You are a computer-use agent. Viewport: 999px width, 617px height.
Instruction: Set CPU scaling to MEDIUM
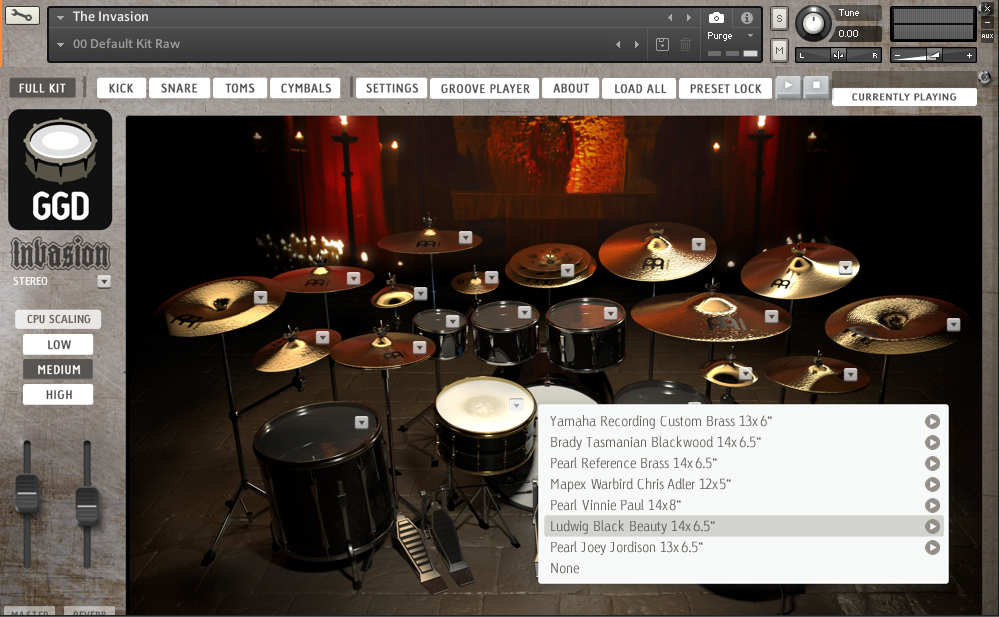coord(58,370)
